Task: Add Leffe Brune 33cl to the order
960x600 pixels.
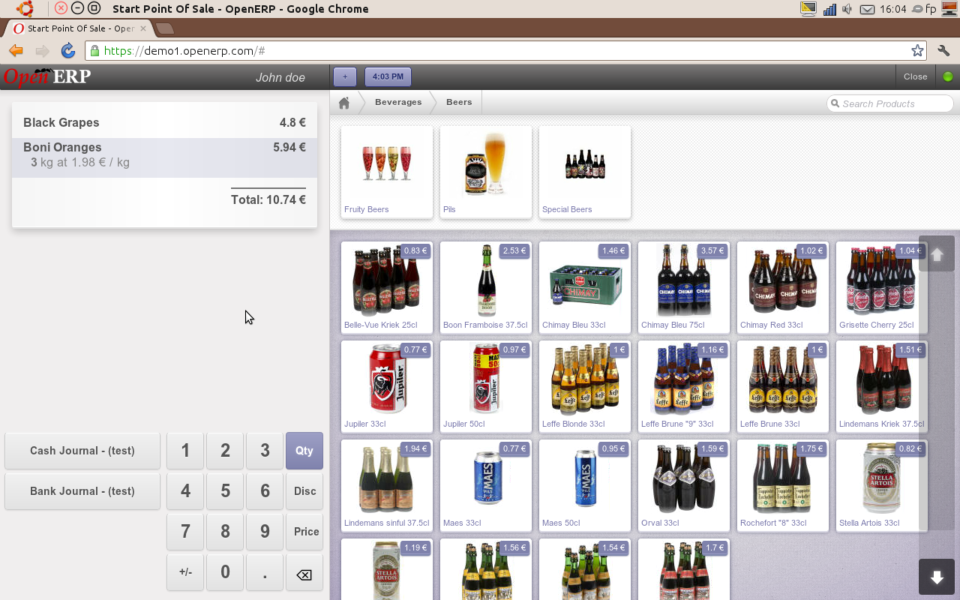Action: [x=783, y=386]
